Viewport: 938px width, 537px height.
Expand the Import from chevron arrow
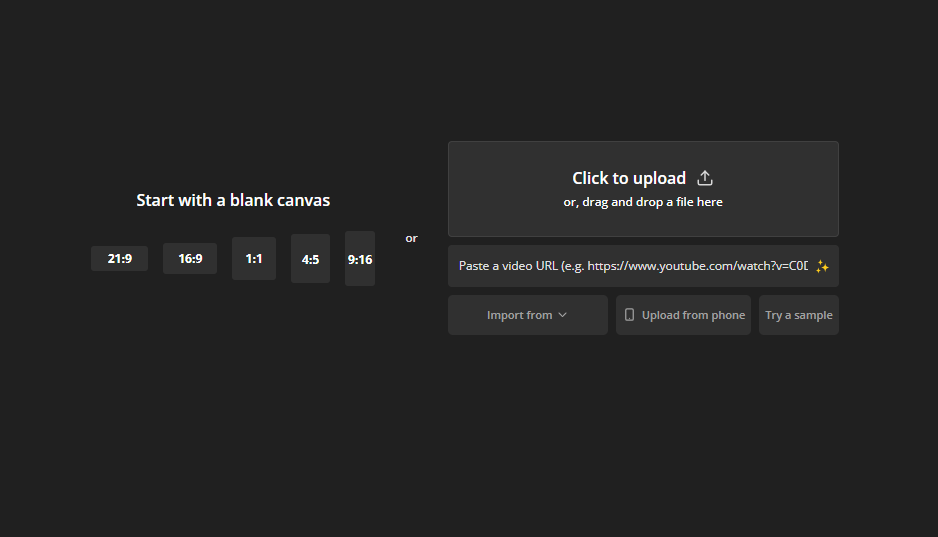(562, 315)
